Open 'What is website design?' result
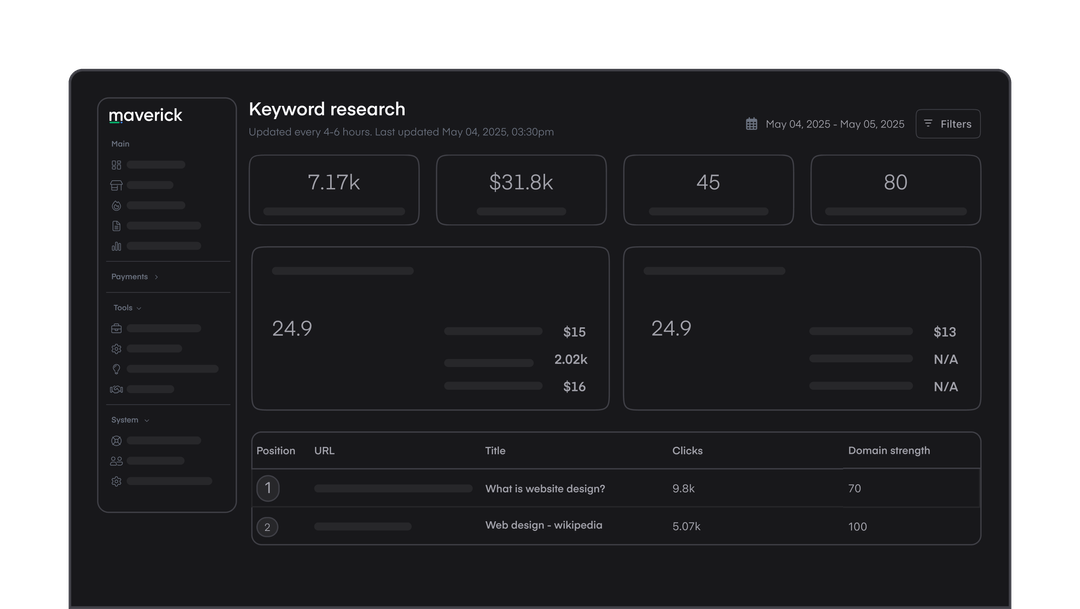Image resolution: width=1080 pixels, height=609 pixels. (x=546, y=488)
